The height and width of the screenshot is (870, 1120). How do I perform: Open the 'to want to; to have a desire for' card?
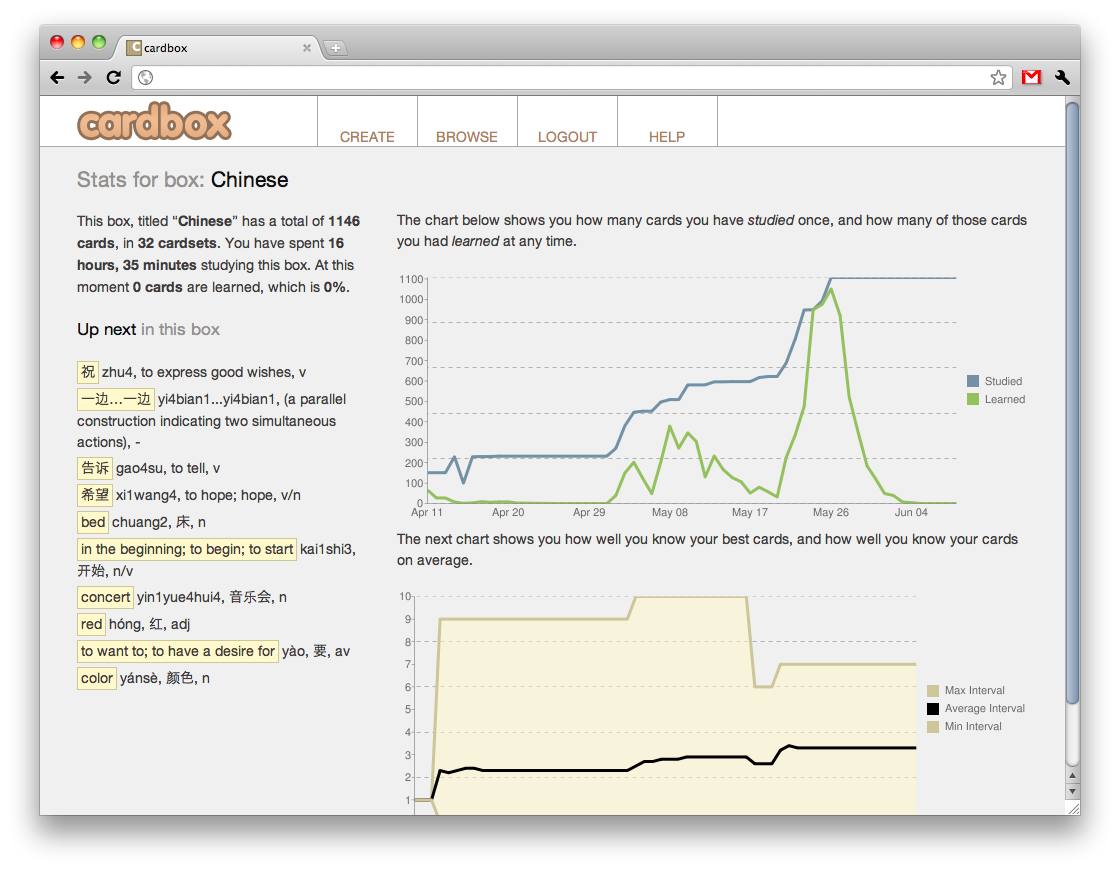pyautogui.click(x=178, y=651)
